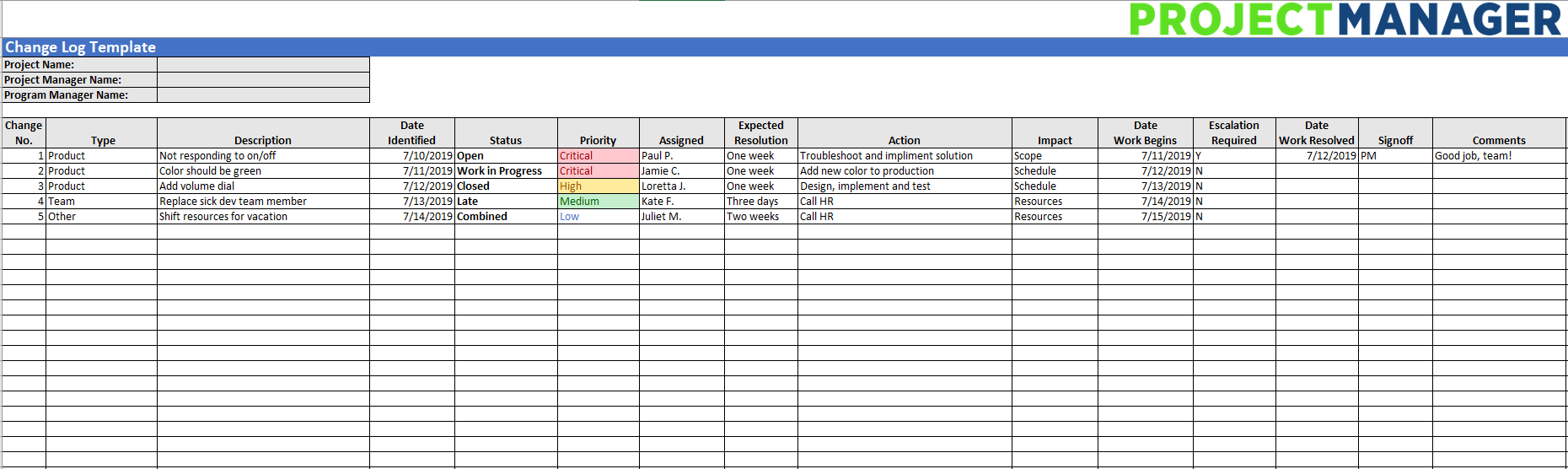Click the 'Other' type cell
This screenshot has width=1568, height=469.
coord(101,217)
